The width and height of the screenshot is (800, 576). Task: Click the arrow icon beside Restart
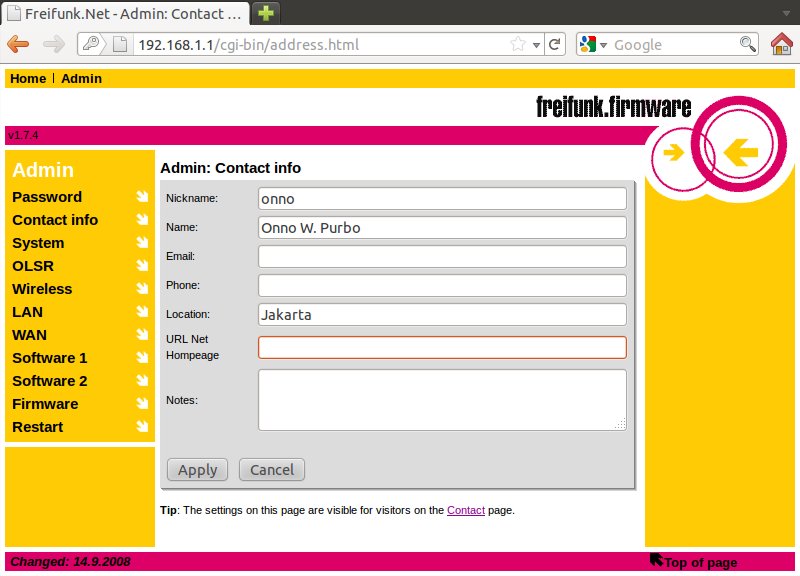142,427
